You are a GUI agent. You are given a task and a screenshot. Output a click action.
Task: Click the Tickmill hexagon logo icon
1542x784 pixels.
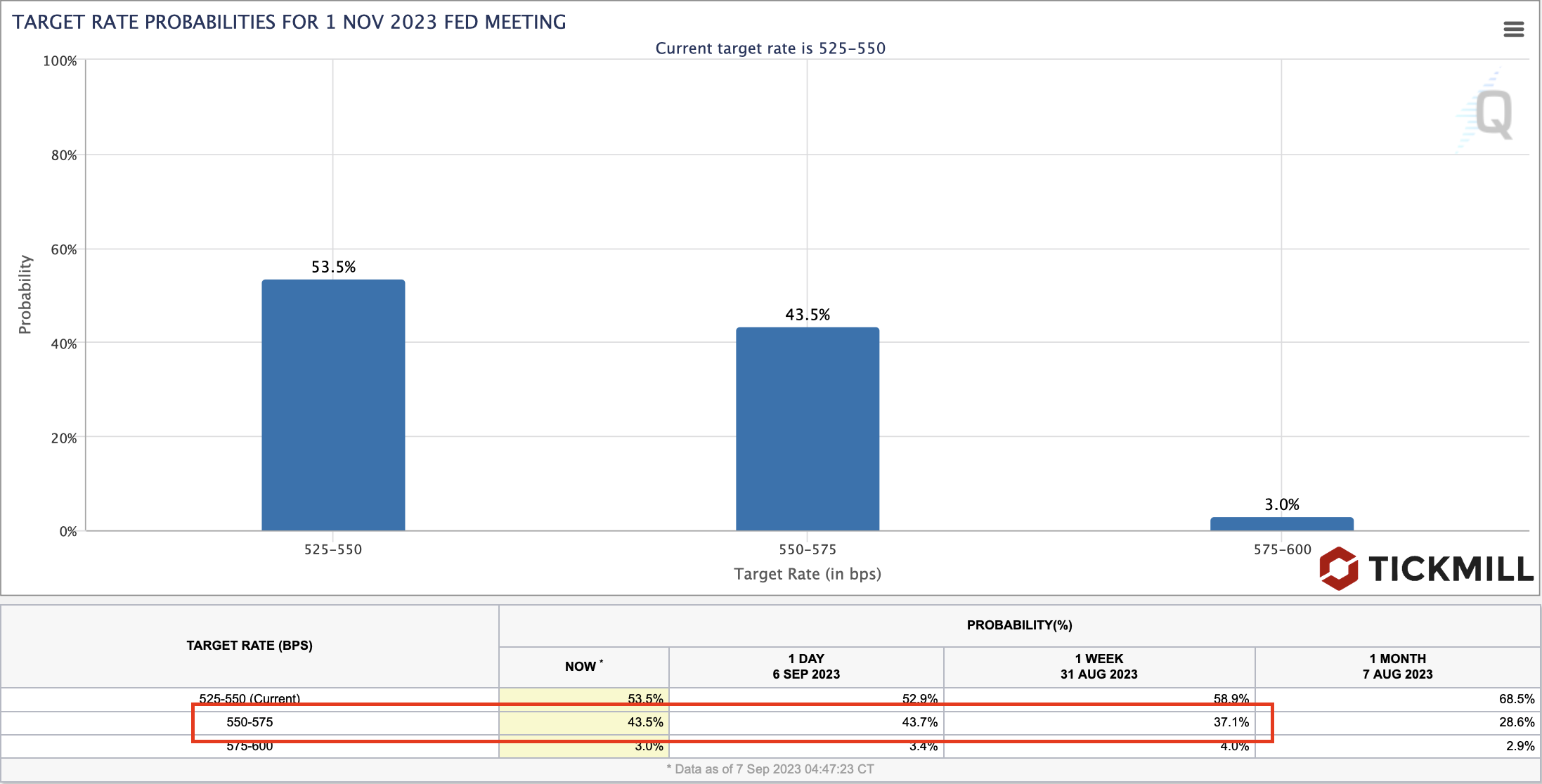1338,568
